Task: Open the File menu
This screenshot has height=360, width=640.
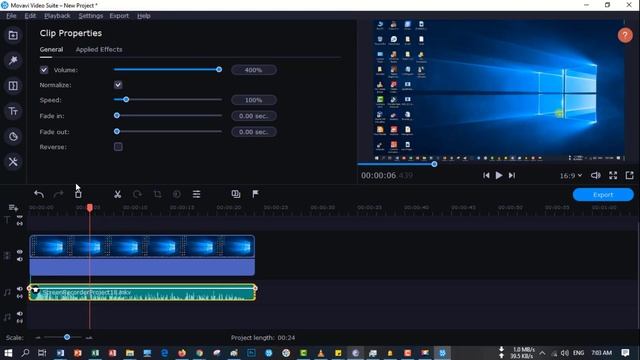Action: coord(11,16)
